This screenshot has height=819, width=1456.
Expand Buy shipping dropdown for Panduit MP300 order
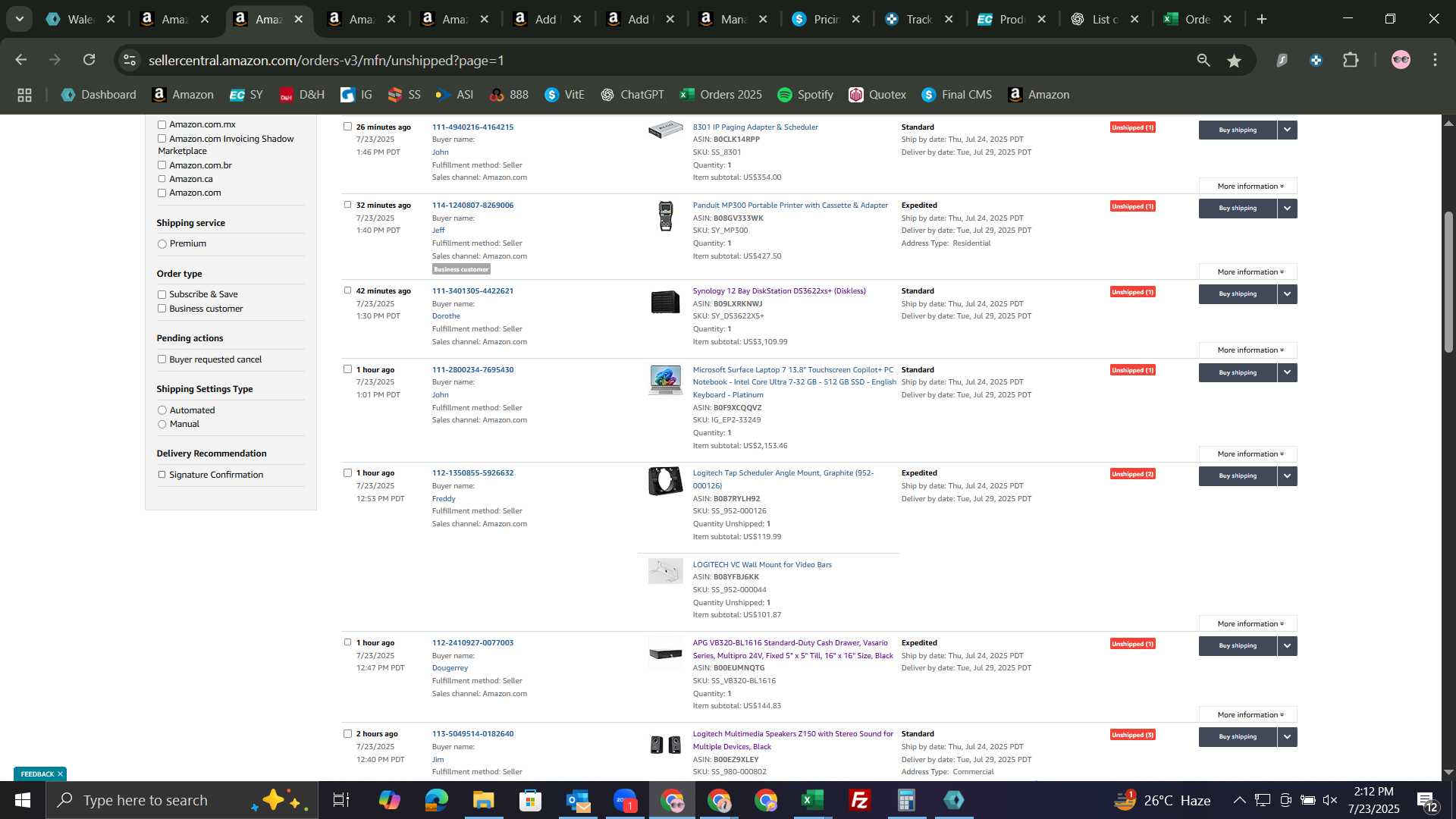click(x=1287, y=209)
